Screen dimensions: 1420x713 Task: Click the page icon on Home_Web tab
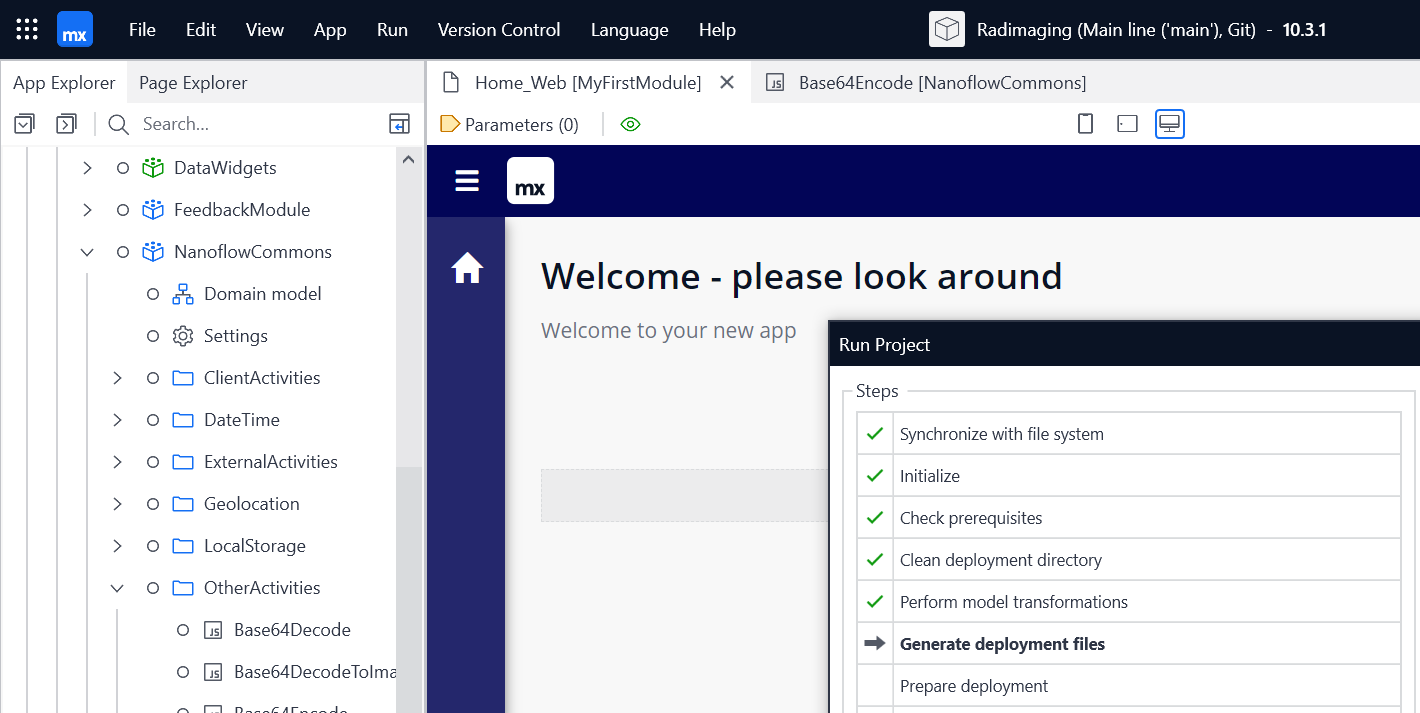pos(451,83)
